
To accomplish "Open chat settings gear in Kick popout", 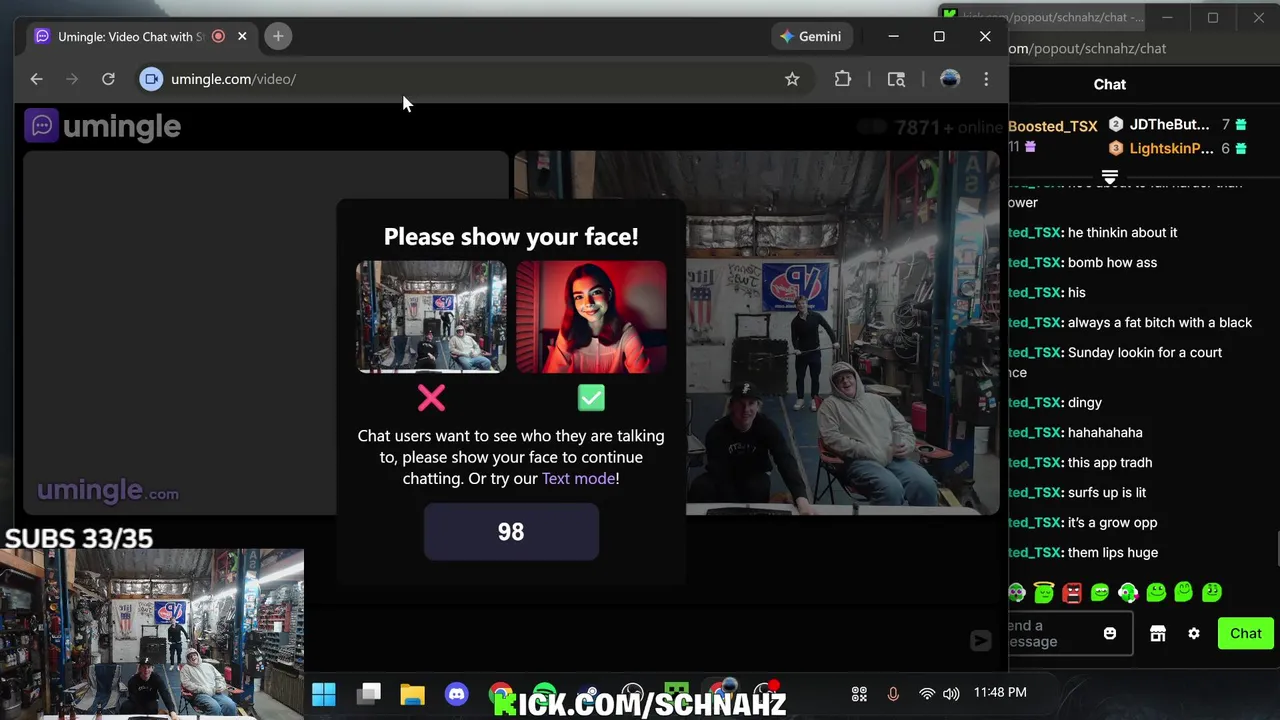I will (1194, 633).
